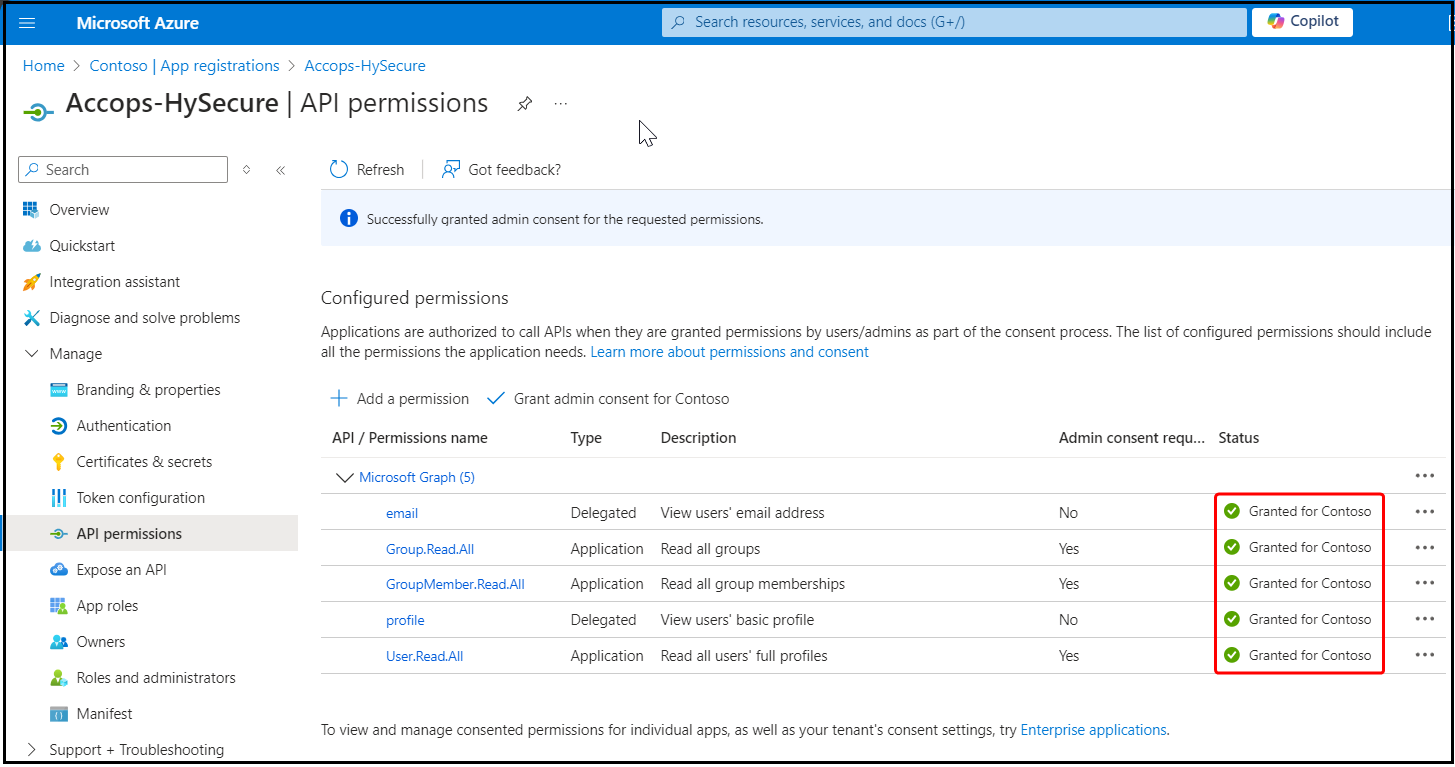The height and width of the screenshot is (767, 1455).
Task: Click the User.Read.All permission link
Action: point(424,656)
